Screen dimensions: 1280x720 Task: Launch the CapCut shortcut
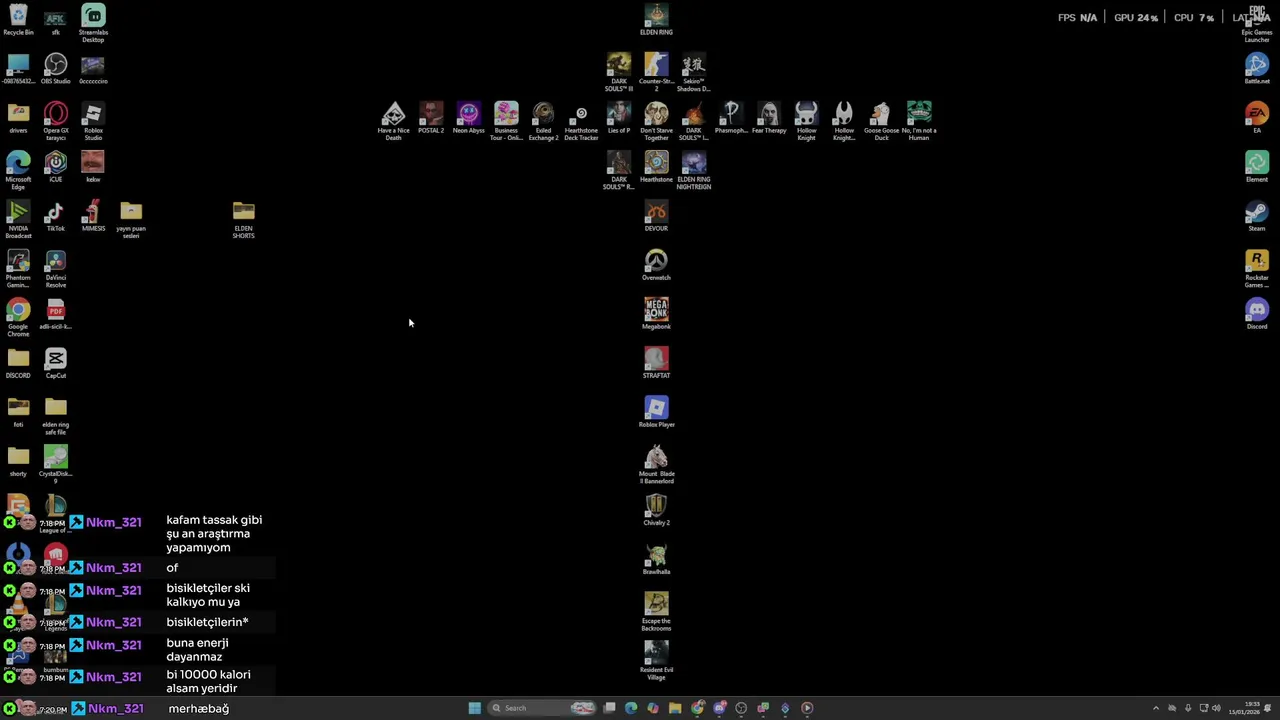pos(55,363)
